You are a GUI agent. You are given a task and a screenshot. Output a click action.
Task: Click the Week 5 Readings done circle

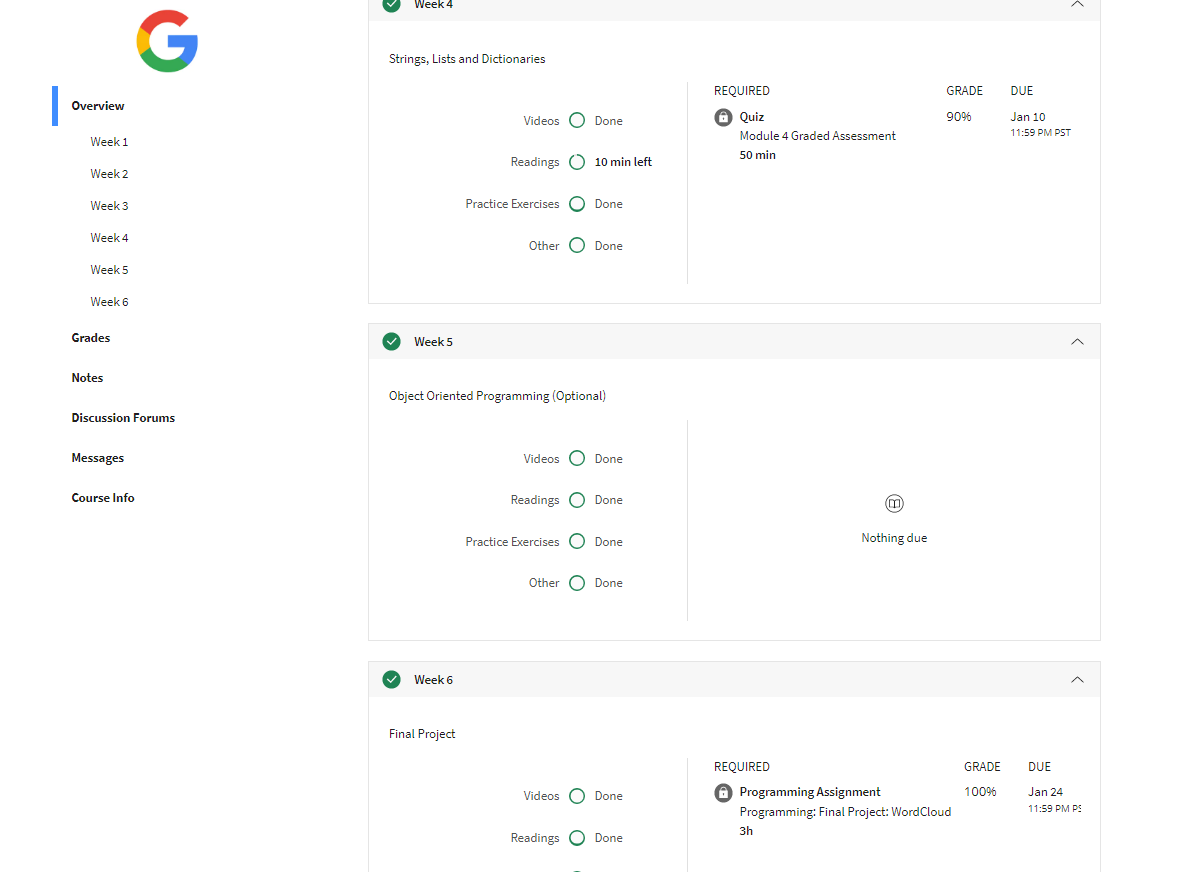pyautogui.click(x=577, y=500)
